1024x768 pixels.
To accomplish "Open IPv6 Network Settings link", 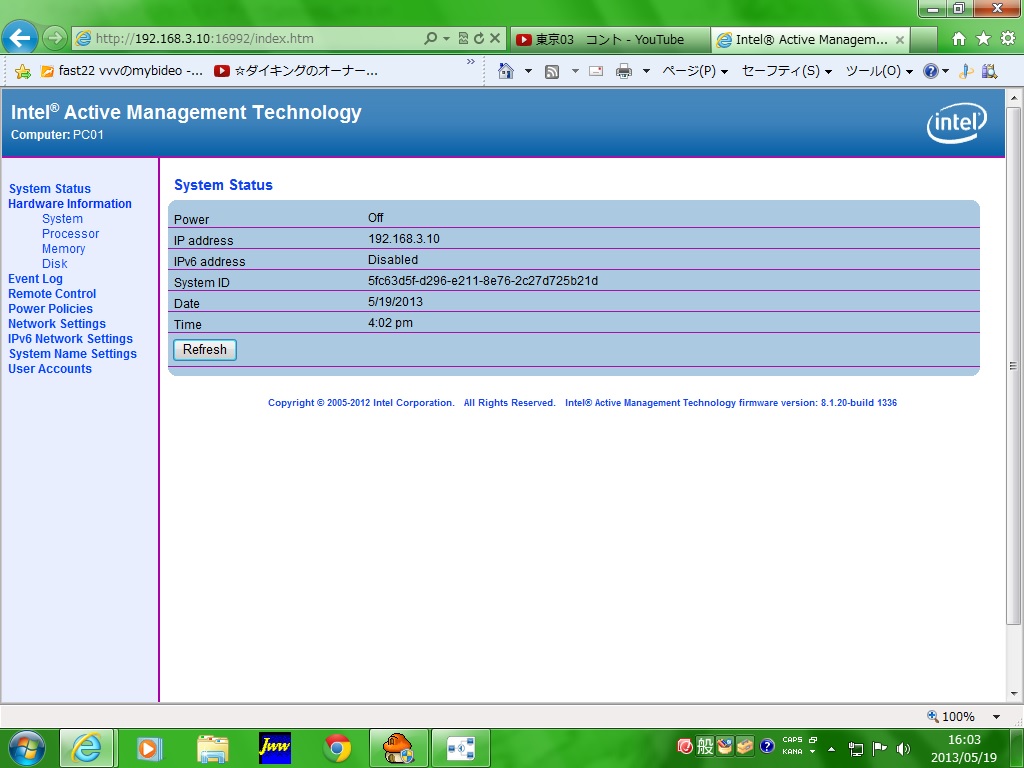I will pyautogui.click(x=71, y=339).
